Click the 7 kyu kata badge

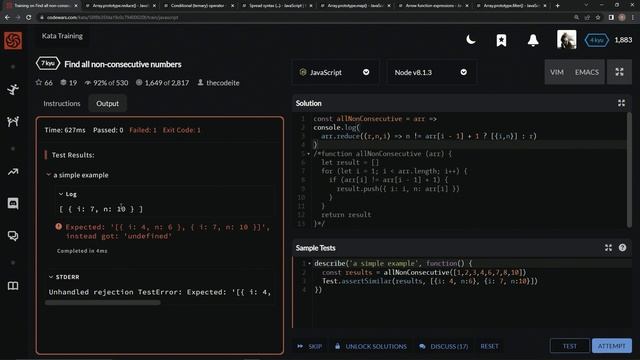pos(48,64)
